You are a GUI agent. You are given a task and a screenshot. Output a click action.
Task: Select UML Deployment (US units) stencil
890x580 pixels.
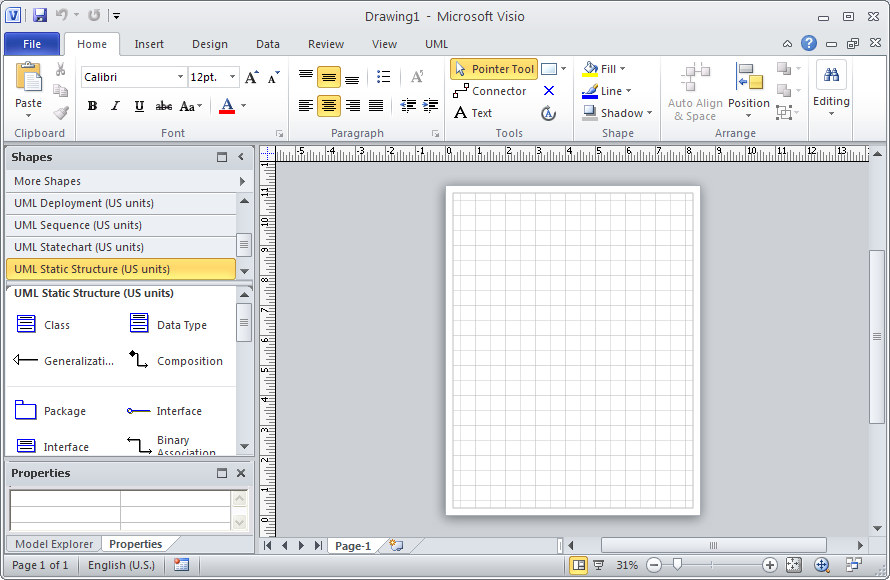121,203
